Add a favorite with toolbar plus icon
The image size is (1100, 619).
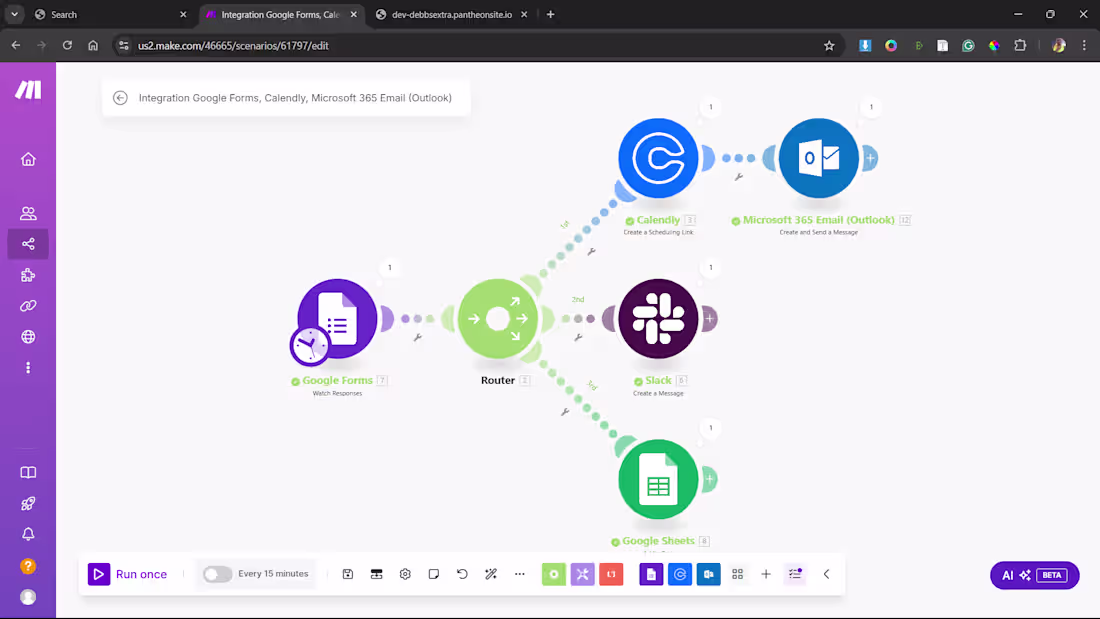click(766, 574)
